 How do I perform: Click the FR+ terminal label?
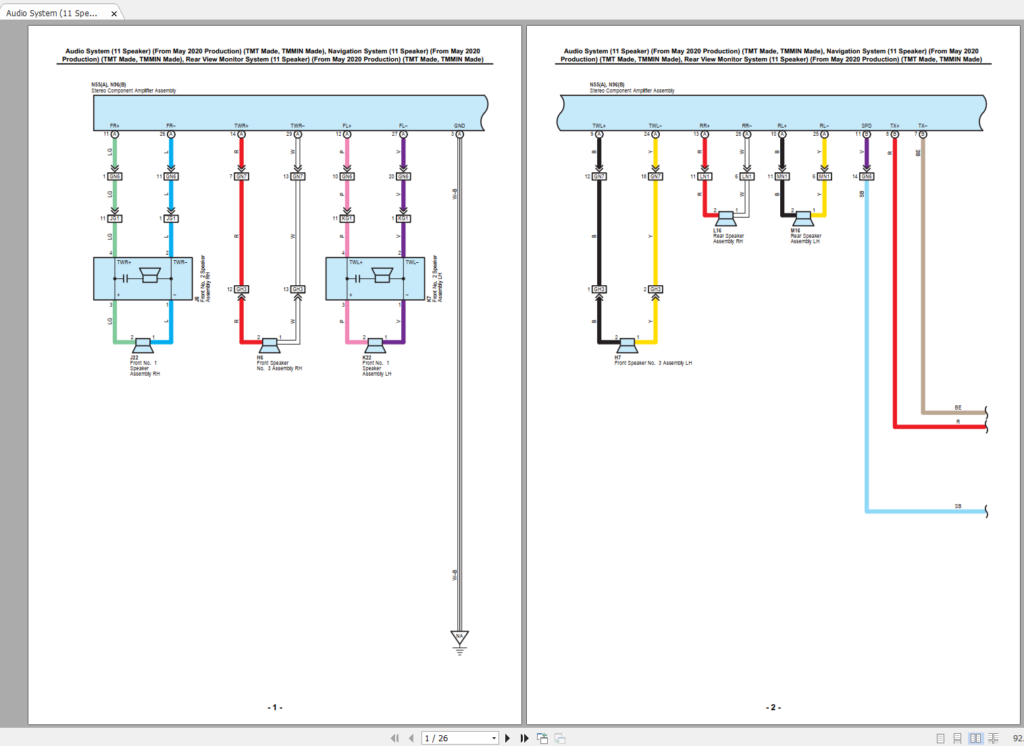(x=115, y=125)
